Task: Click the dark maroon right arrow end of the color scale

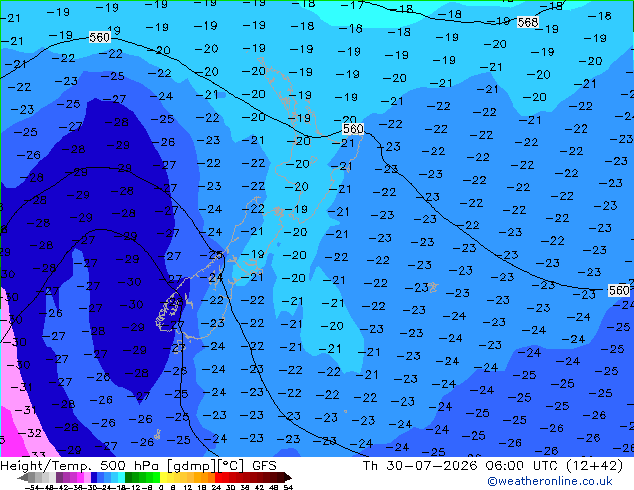Action: tap(288, 477)
